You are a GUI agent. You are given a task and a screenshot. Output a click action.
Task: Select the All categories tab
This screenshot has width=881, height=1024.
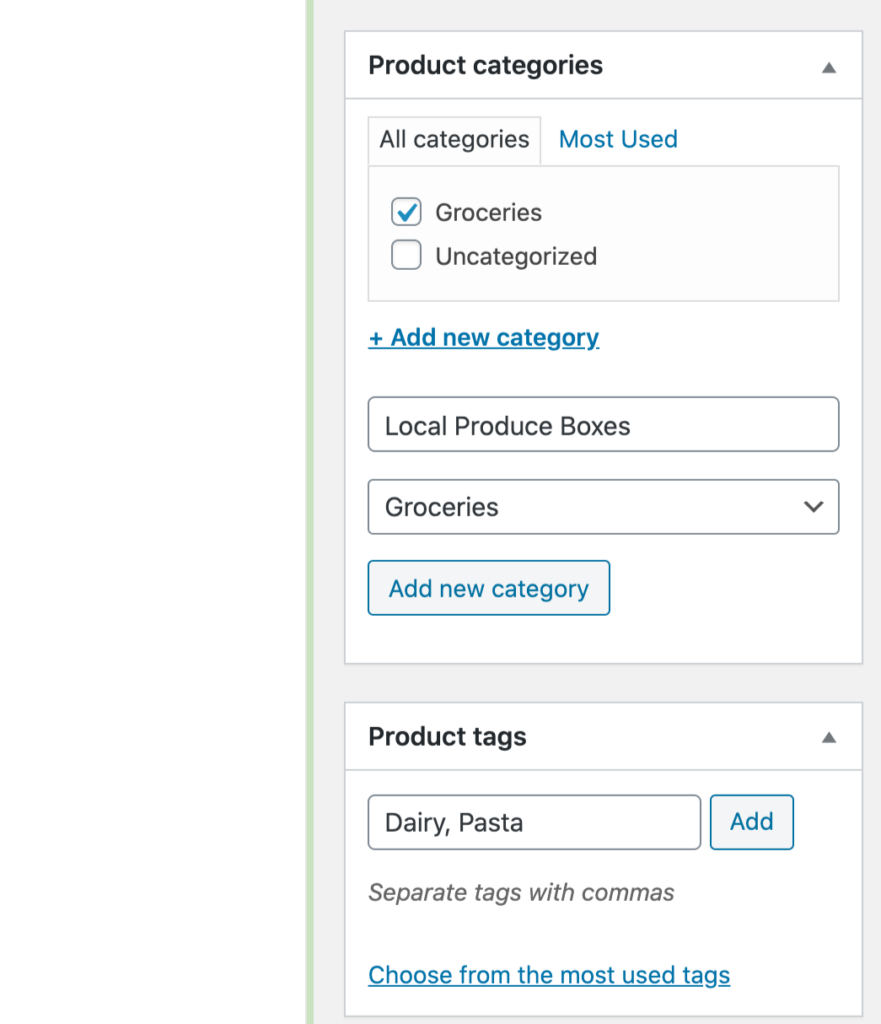click(x=454, y=139)
